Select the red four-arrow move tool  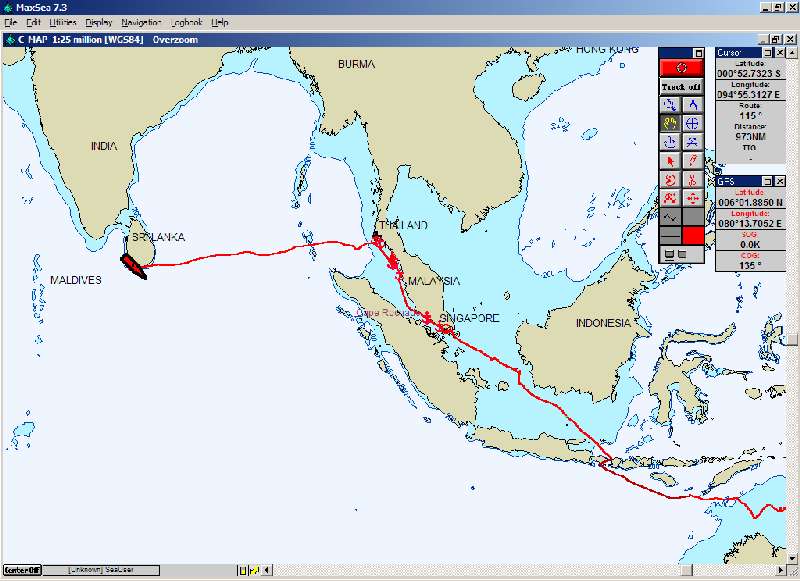[692, 198]
